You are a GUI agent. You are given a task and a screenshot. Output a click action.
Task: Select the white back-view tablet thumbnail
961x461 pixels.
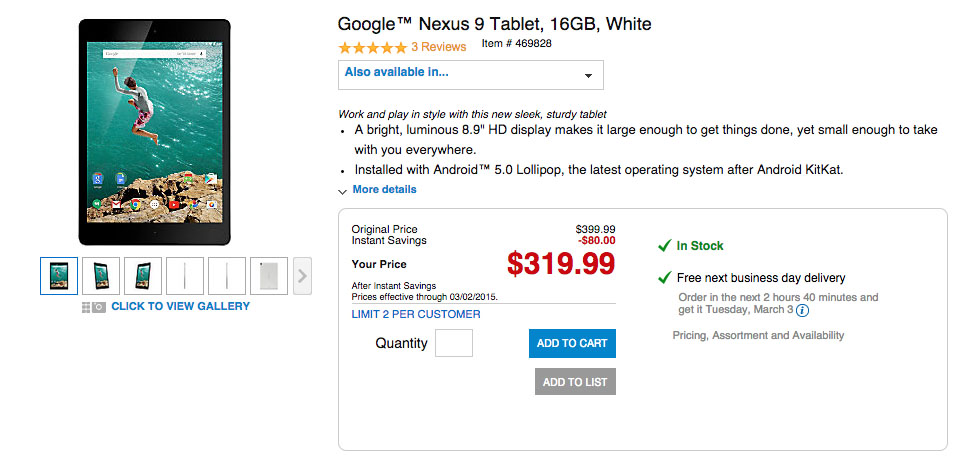[x=269, y=275]
